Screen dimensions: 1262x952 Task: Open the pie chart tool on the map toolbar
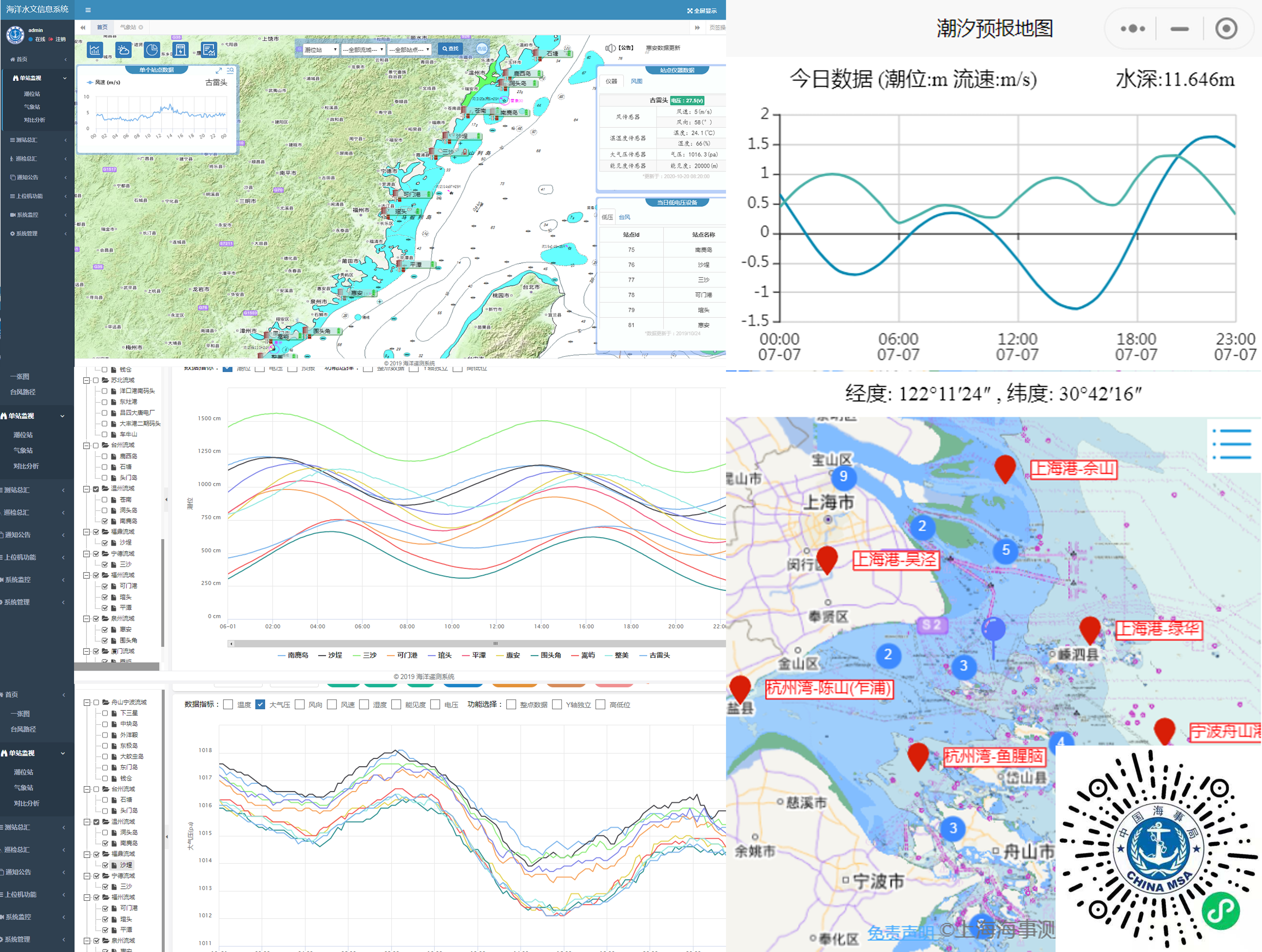point(152,50)
